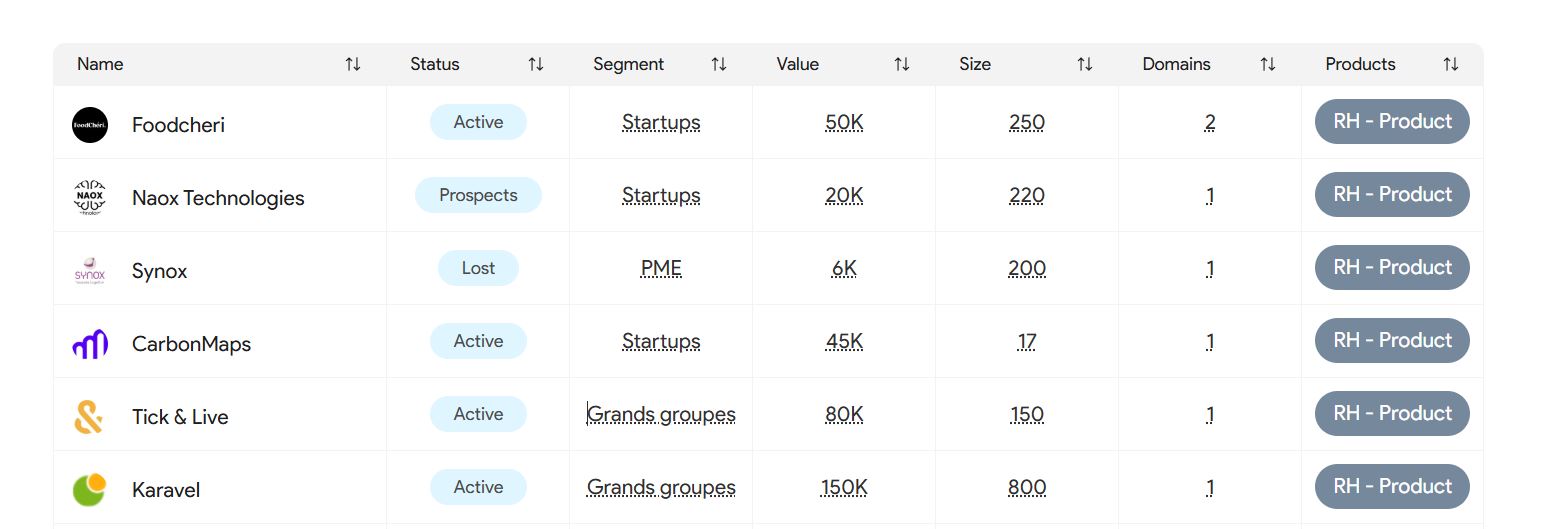The height and width of the screenshot is (529, 1557).
Task: Sort rows by Size arrows icon
Action: [x=1085, y=64]
